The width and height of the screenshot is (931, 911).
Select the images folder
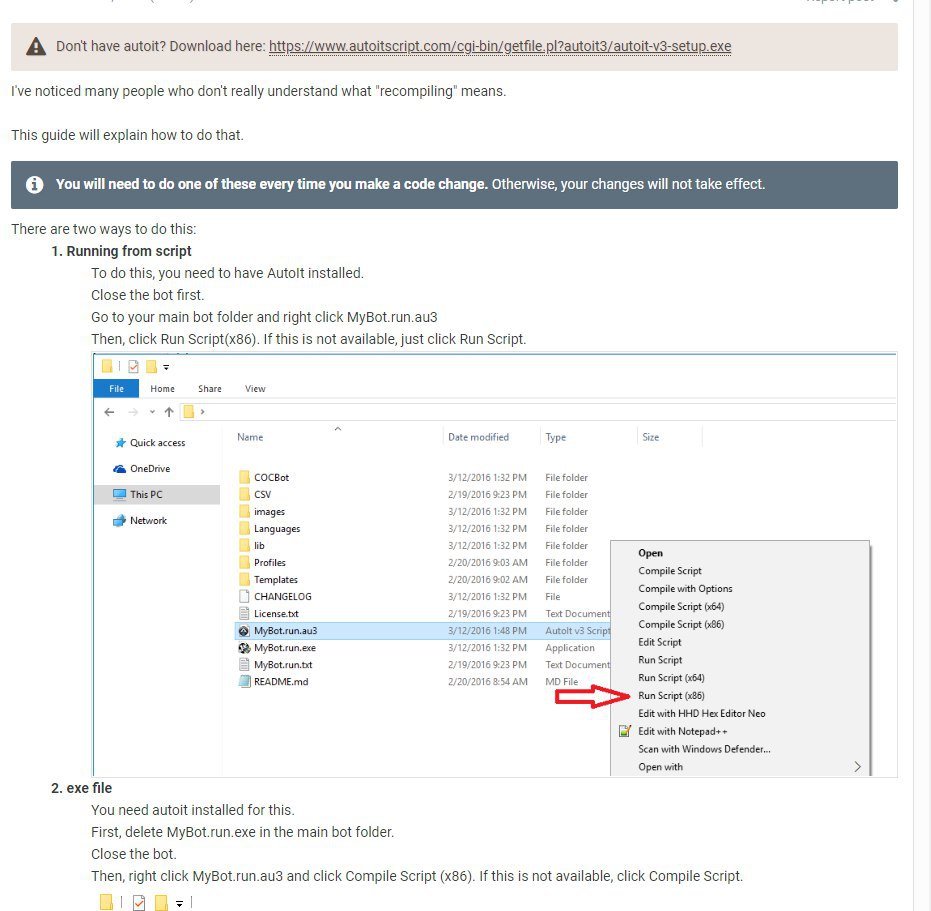tap(269, 511)
